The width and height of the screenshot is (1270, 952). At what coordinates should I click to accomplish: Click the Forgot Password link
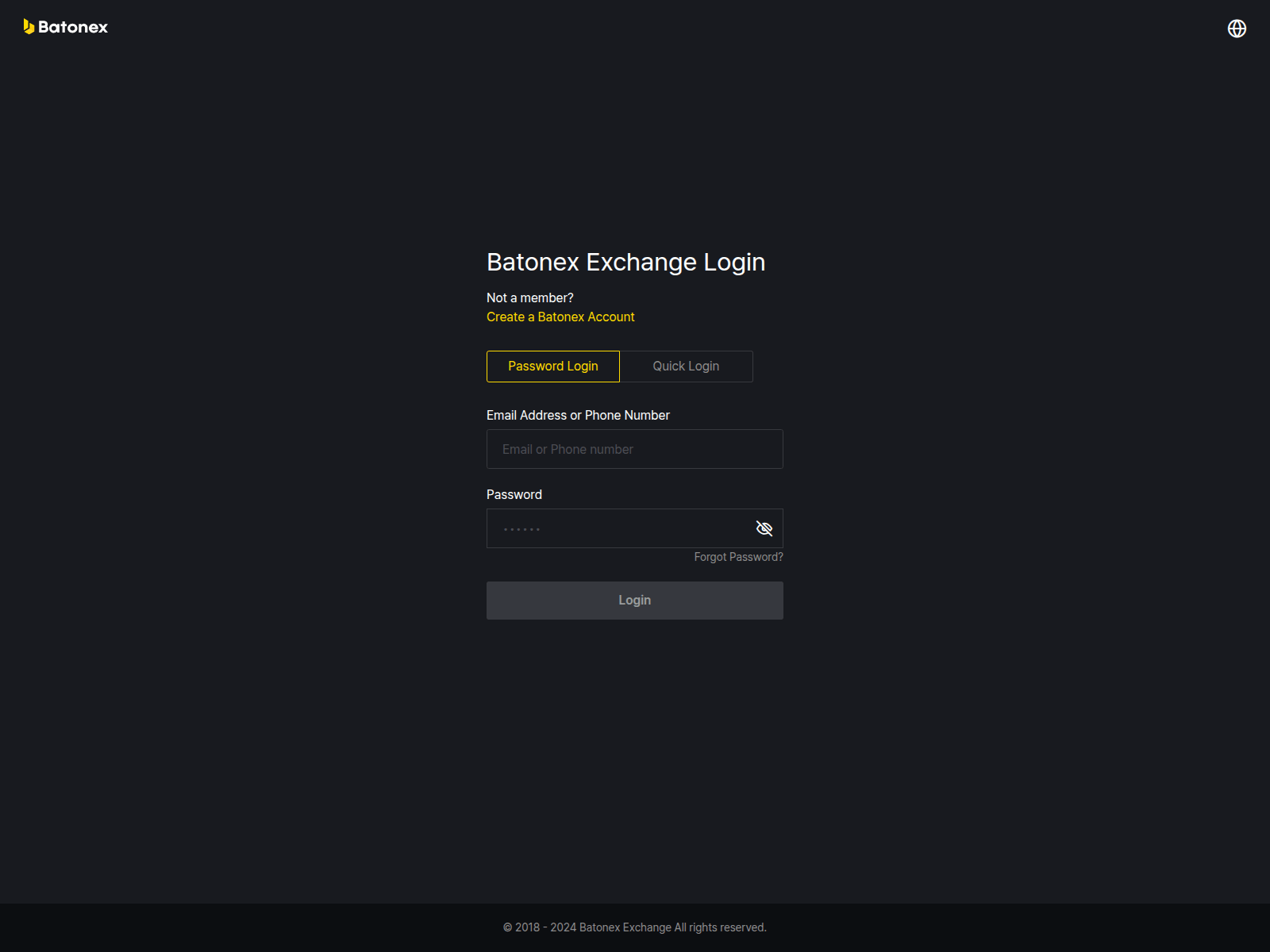click(737, 556)
